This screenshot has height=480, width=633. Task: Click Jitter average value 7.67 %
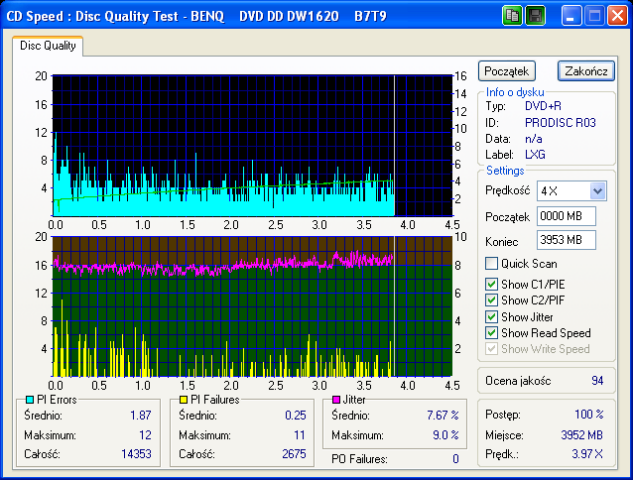[x=442, y=415]
